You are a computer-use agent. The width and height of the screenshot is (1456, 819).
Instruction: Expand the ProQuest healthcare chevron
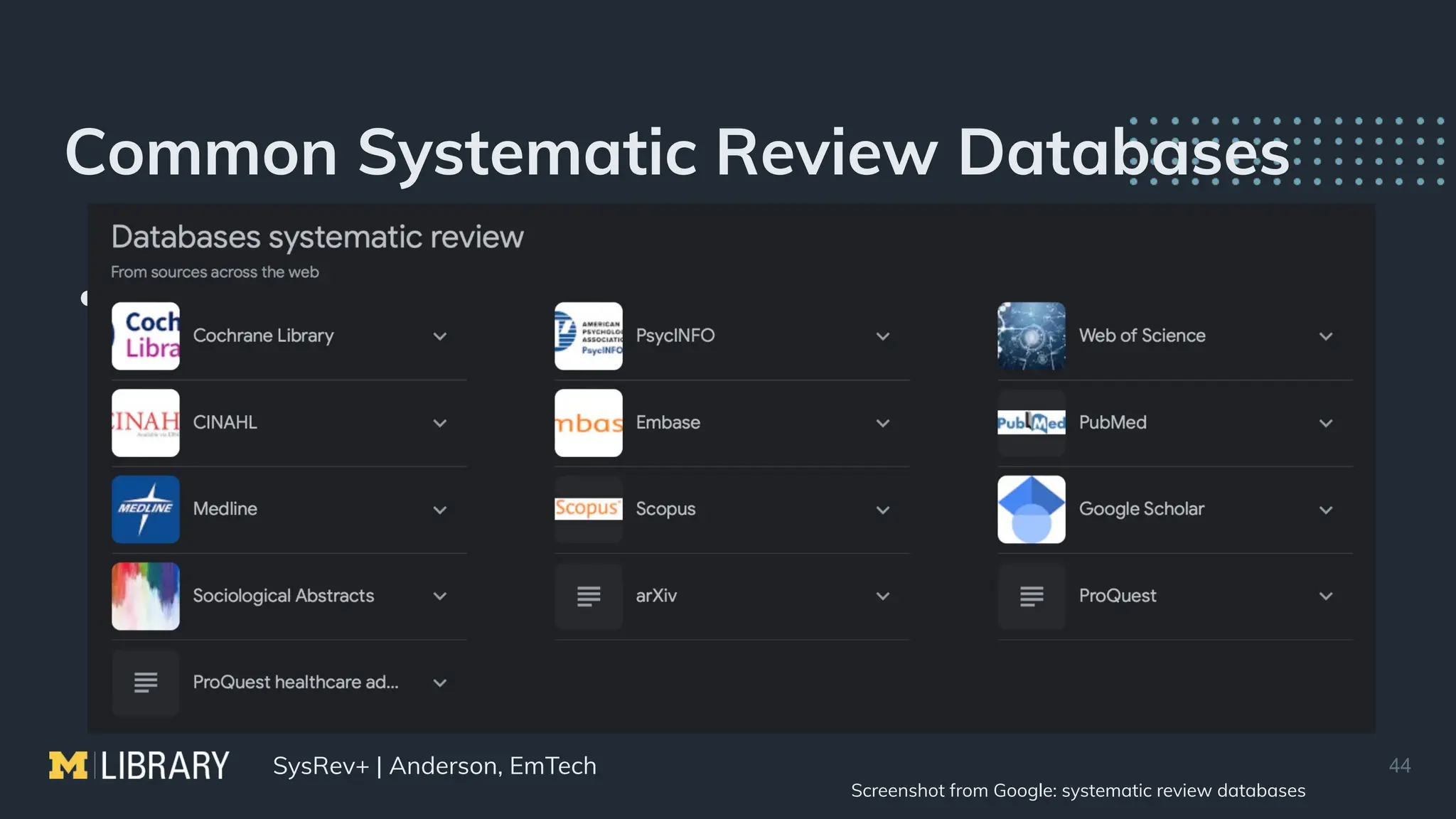(440, 683)
